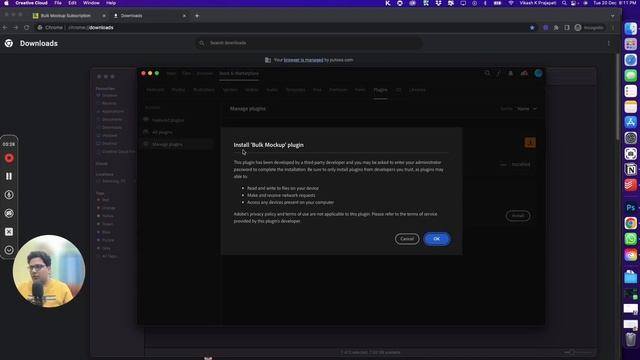Open Featured plugins in the sidebar
The image size is (640, 360).
click(168, 120)
